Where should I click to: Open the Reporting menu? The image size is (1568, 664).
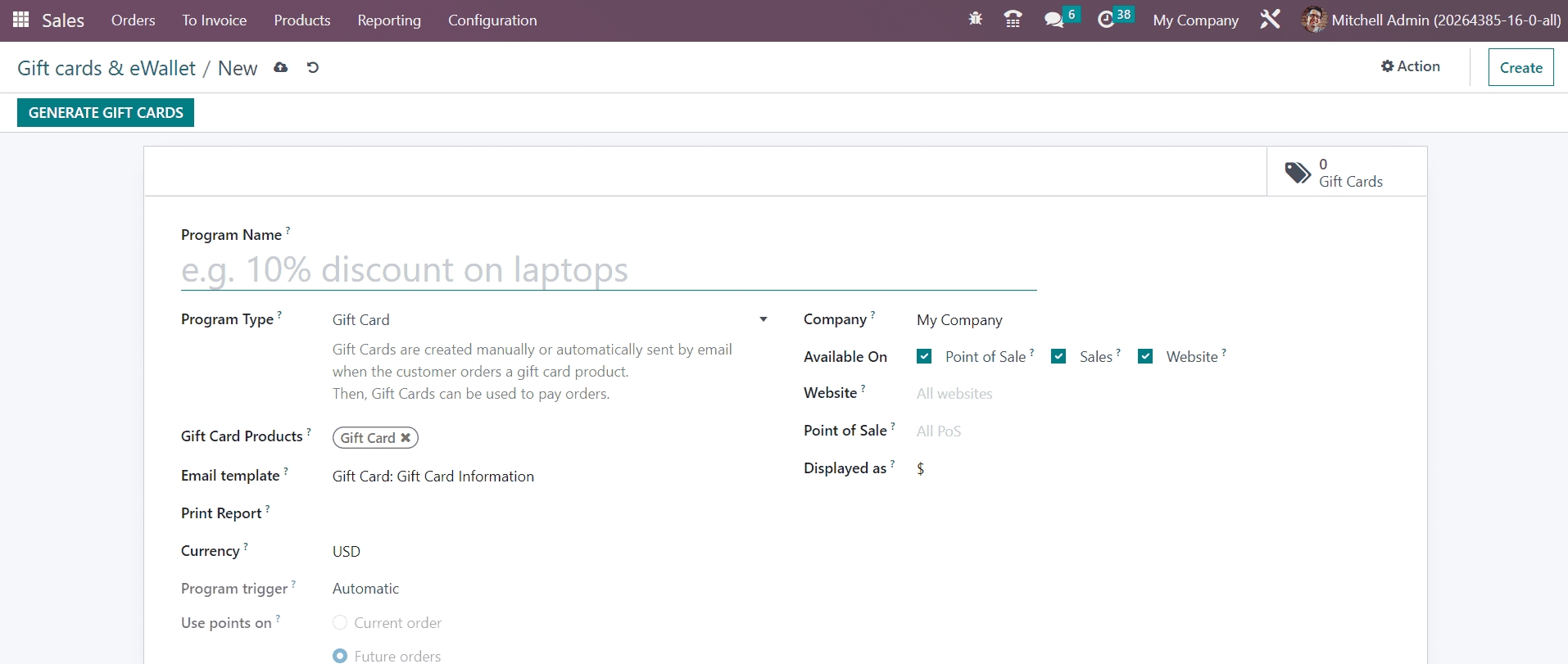tap(389, 20)
